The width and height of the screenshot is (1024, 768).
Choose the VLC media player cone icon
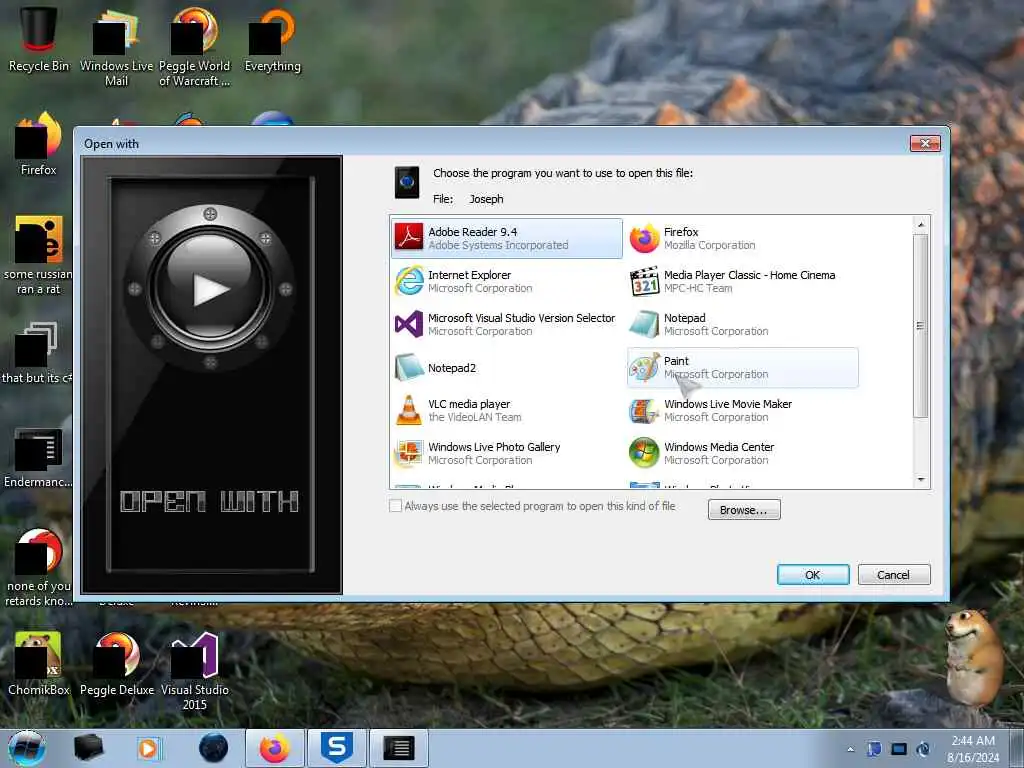click(409, 410)
